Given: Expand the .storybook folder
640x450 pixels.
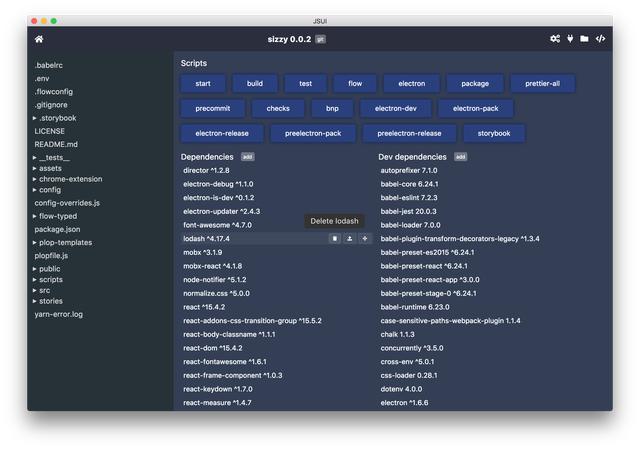Looking at the screenshot, I should 55,118.
